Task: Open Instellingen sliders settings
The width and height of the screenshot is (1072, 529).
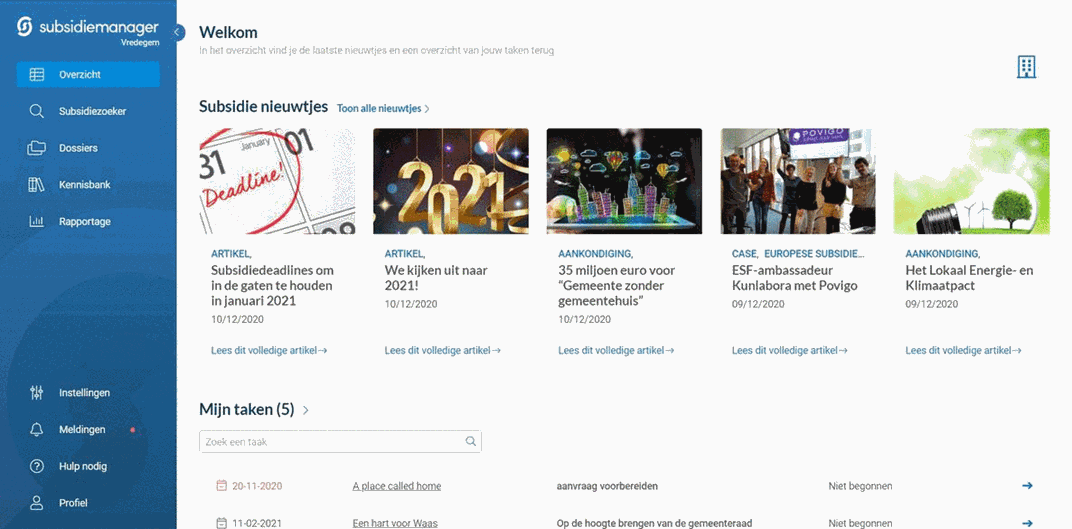Action: tap(36, 393)
